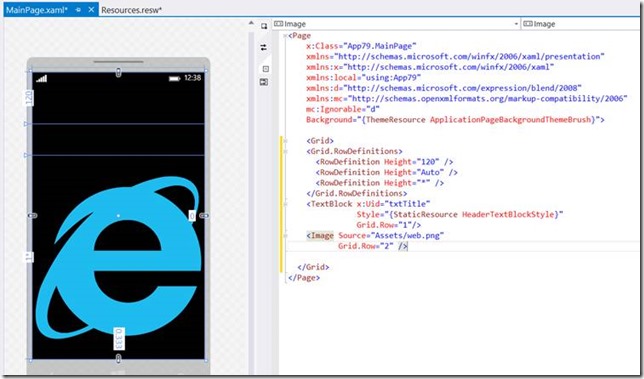The image size is (644, 379).
Task: Click the x:Uid="txtTitle" attribute
Action: (x=393, y=204)
